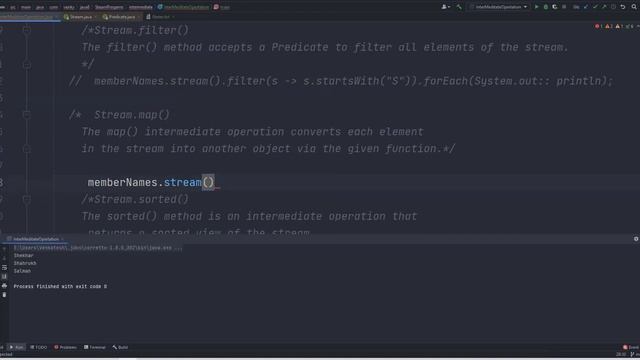The image size is (640, 360).
Task: Place cursor after memberNames.stream()
Action: point(215,182)
